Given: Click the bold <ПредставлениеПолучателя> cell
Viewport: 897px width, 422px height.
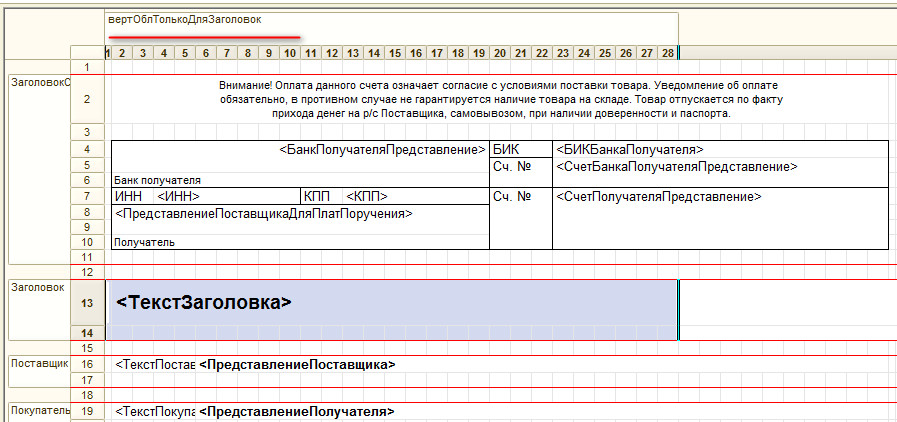Looking at the screenshot, I should tap(297, 412).
